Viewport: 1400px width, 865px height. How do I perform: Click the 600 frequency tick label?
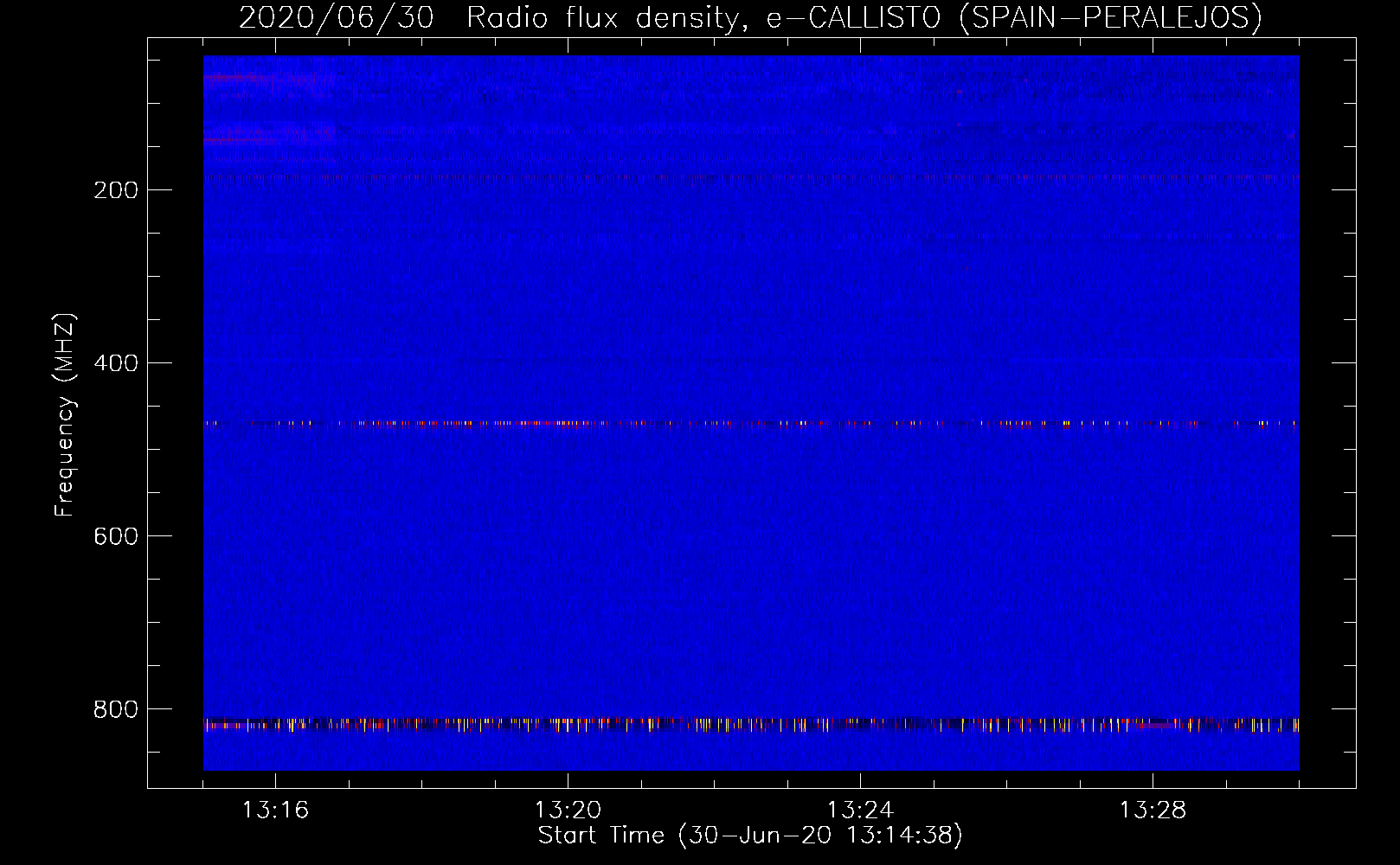[116, 536]
